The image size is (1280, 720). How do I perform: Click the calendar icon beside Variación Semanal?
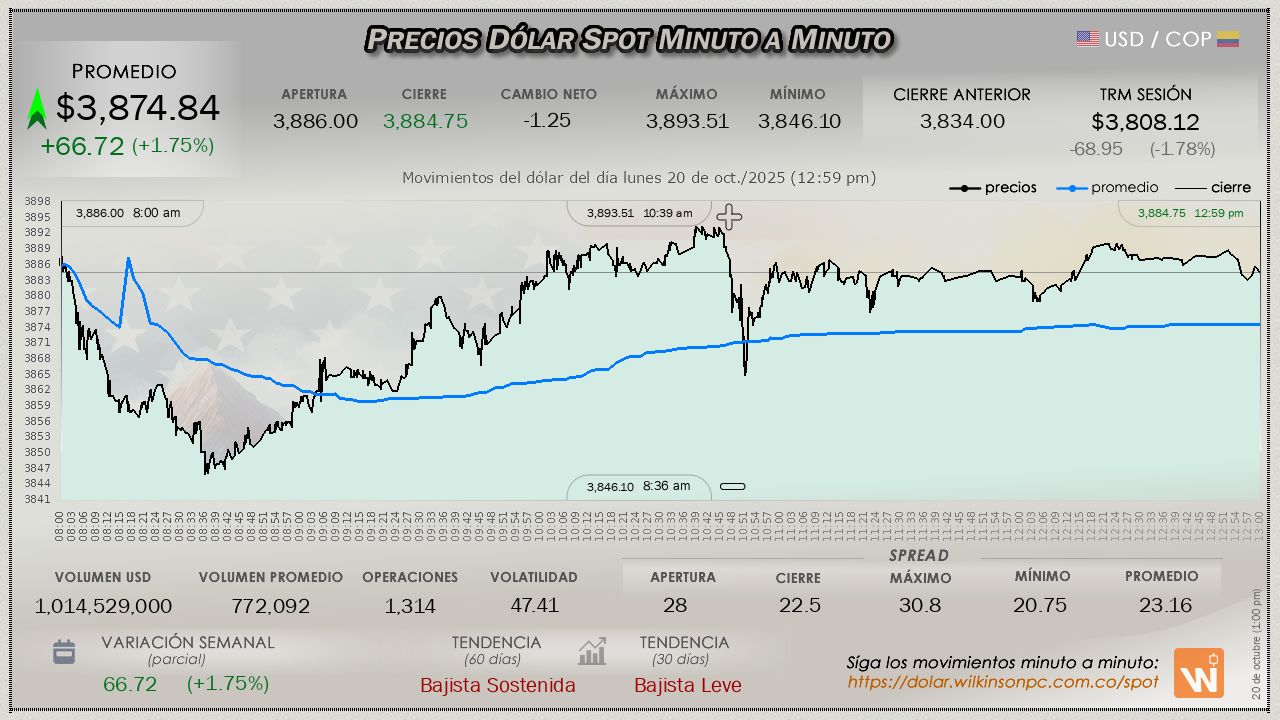64,652
